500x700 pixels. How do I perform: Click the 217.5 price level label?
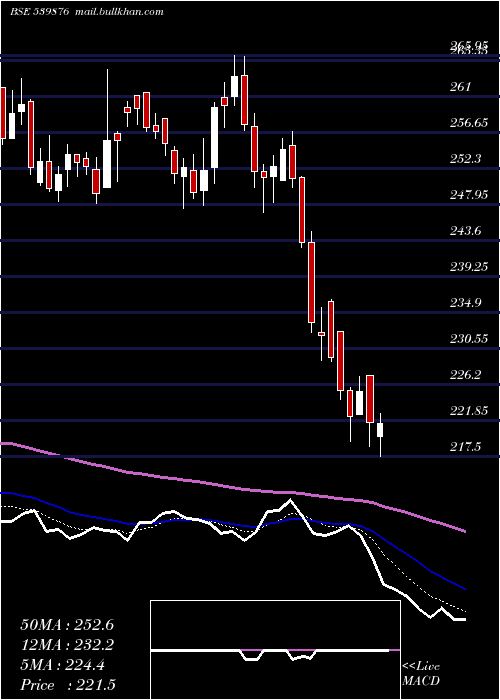(x=466, y=447)
